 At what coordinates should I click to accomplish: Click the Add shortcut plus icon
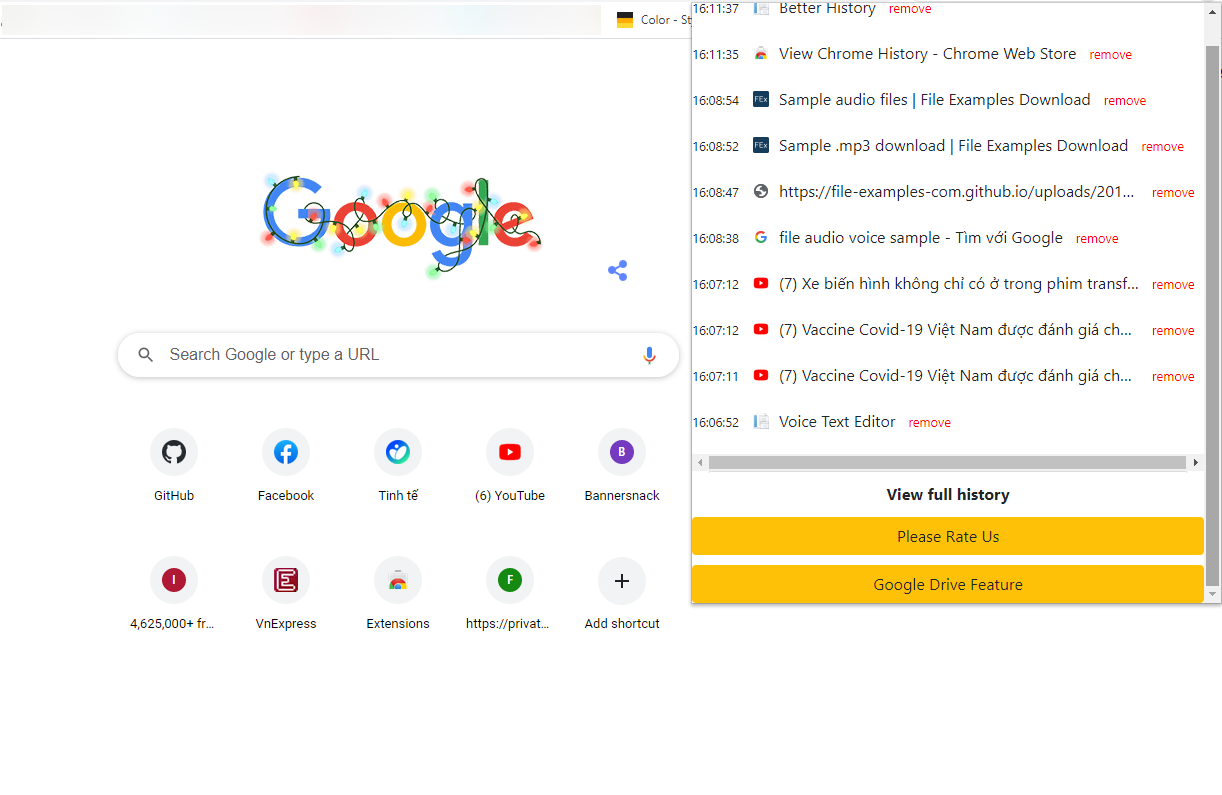point(622,580)
